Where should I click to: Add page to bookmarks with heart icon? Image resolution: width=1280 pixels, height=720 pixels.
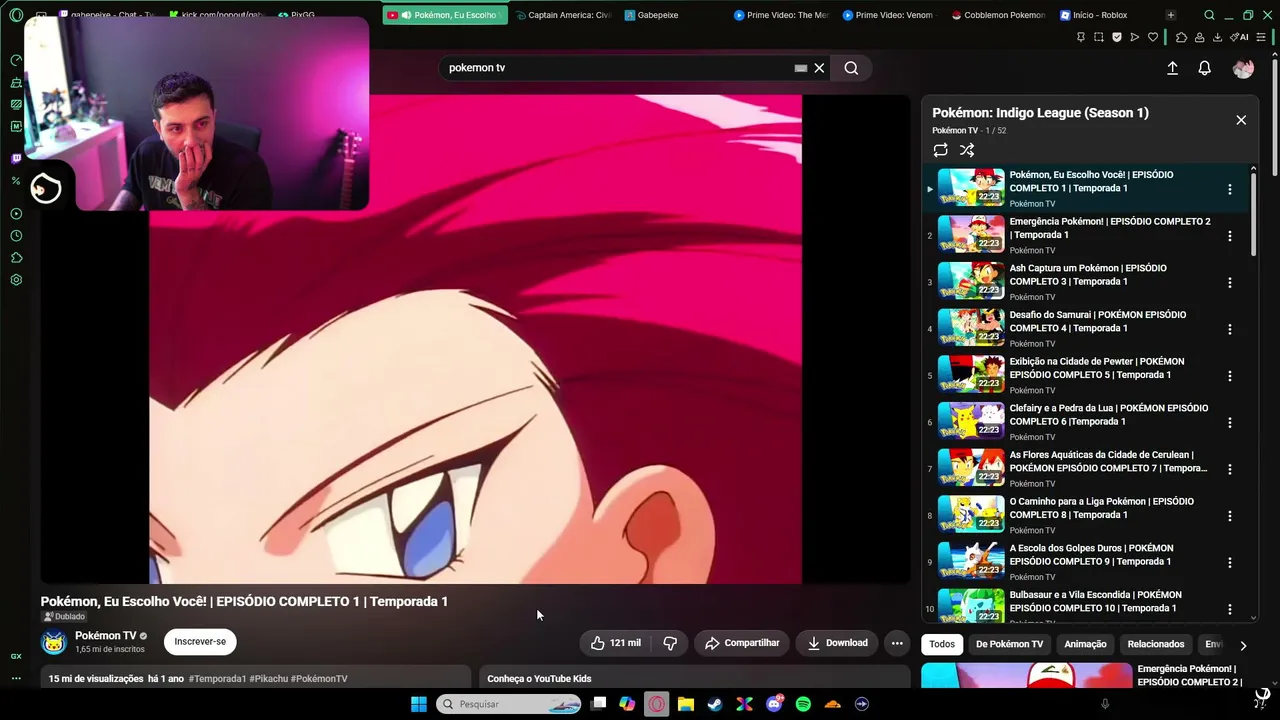point(1153,37)
